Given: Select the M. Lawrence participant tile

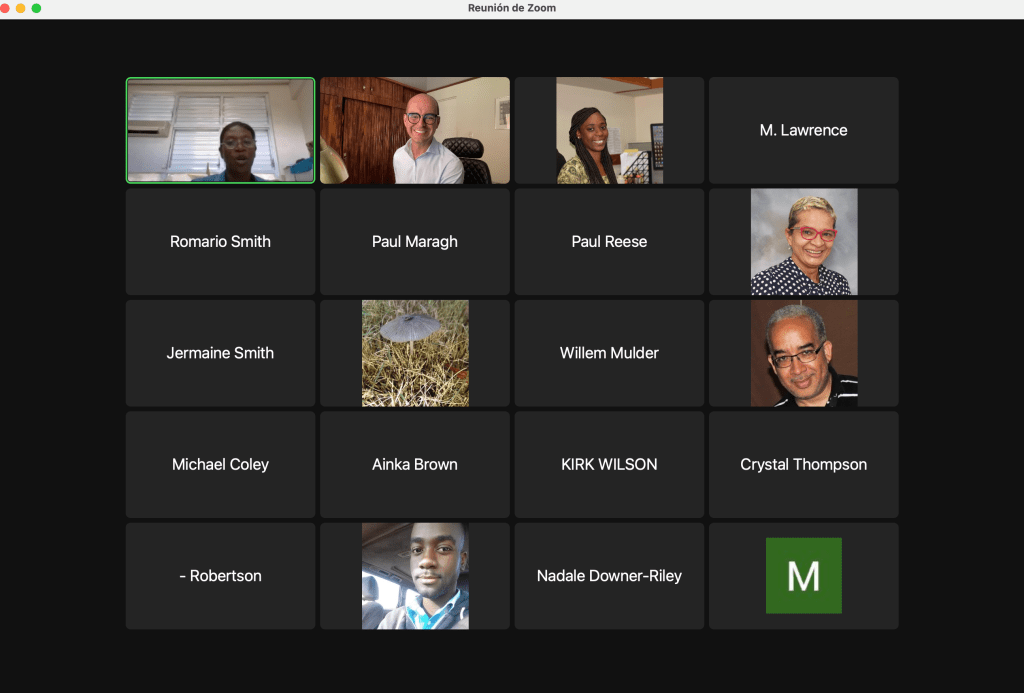Looking at the screenshot, I should pyautogui.click(x=803, y=131).
